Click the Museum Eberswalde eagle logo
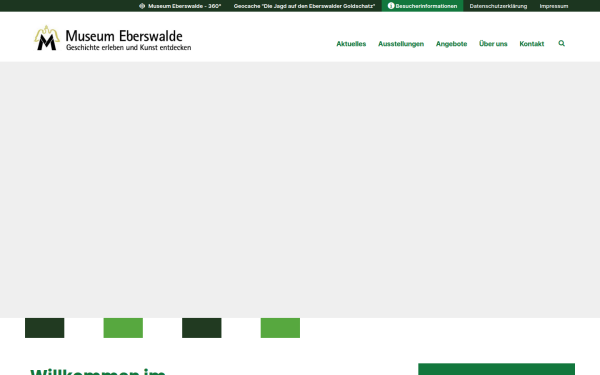The image size is (600, 375). pos(47,38)
